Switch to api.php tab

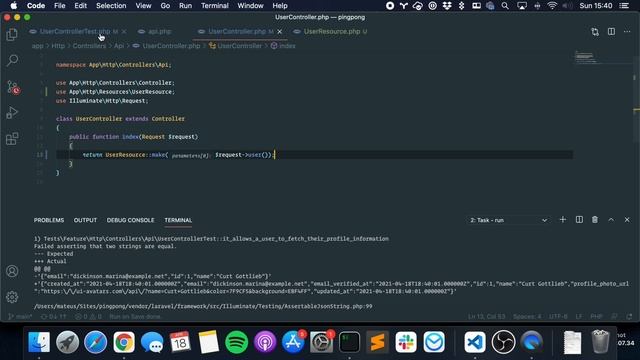[160, 31]
